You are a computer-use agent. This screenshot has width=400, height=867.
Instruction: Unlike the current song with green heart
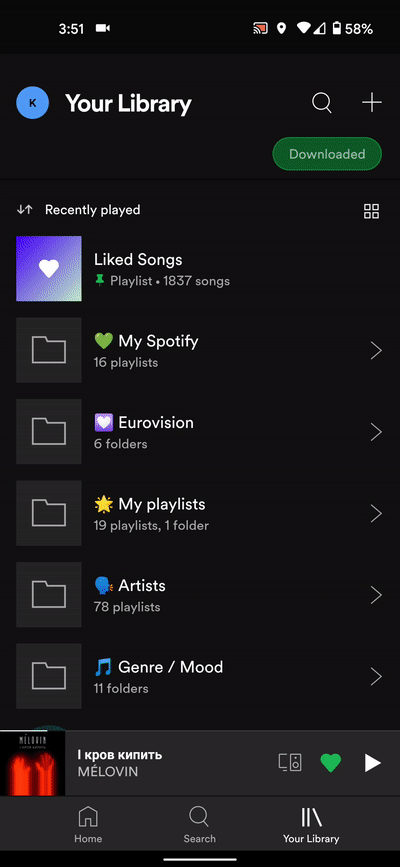(x=331, y=763)
